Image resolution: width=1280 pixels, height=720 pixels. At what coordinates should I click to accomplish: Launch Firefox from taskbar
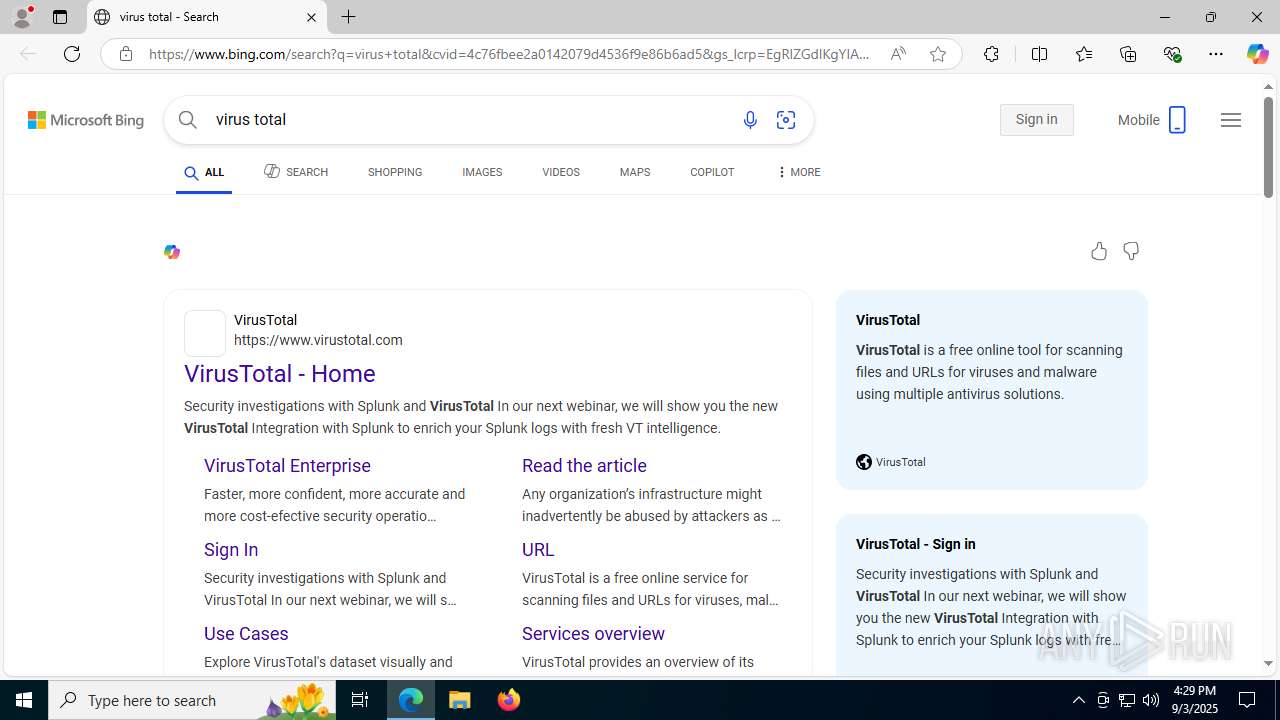[509, 700]
